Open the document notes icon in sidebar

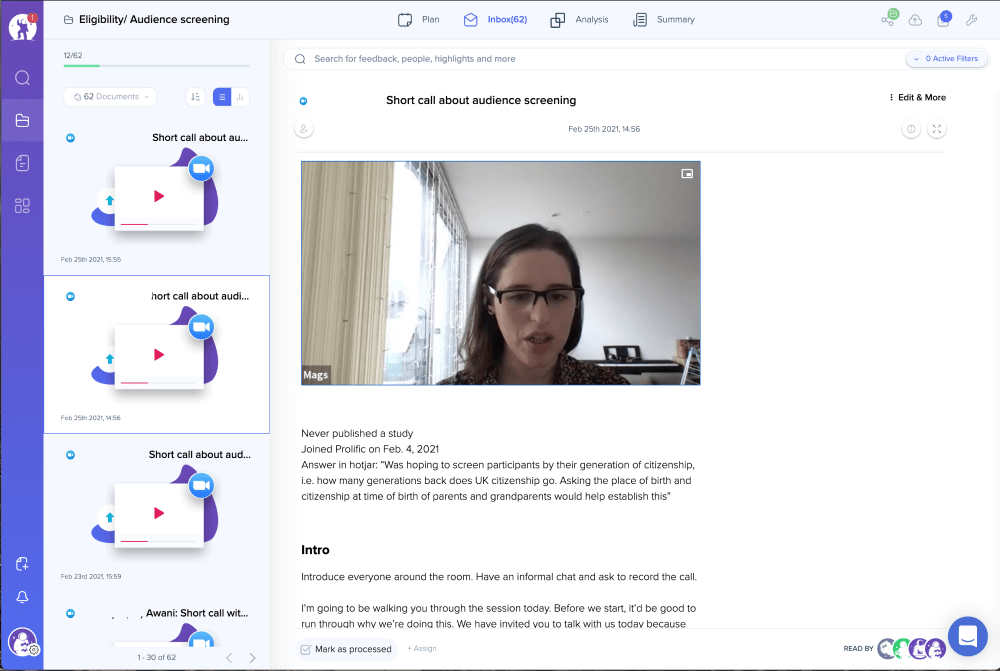[x=22, y=163]
